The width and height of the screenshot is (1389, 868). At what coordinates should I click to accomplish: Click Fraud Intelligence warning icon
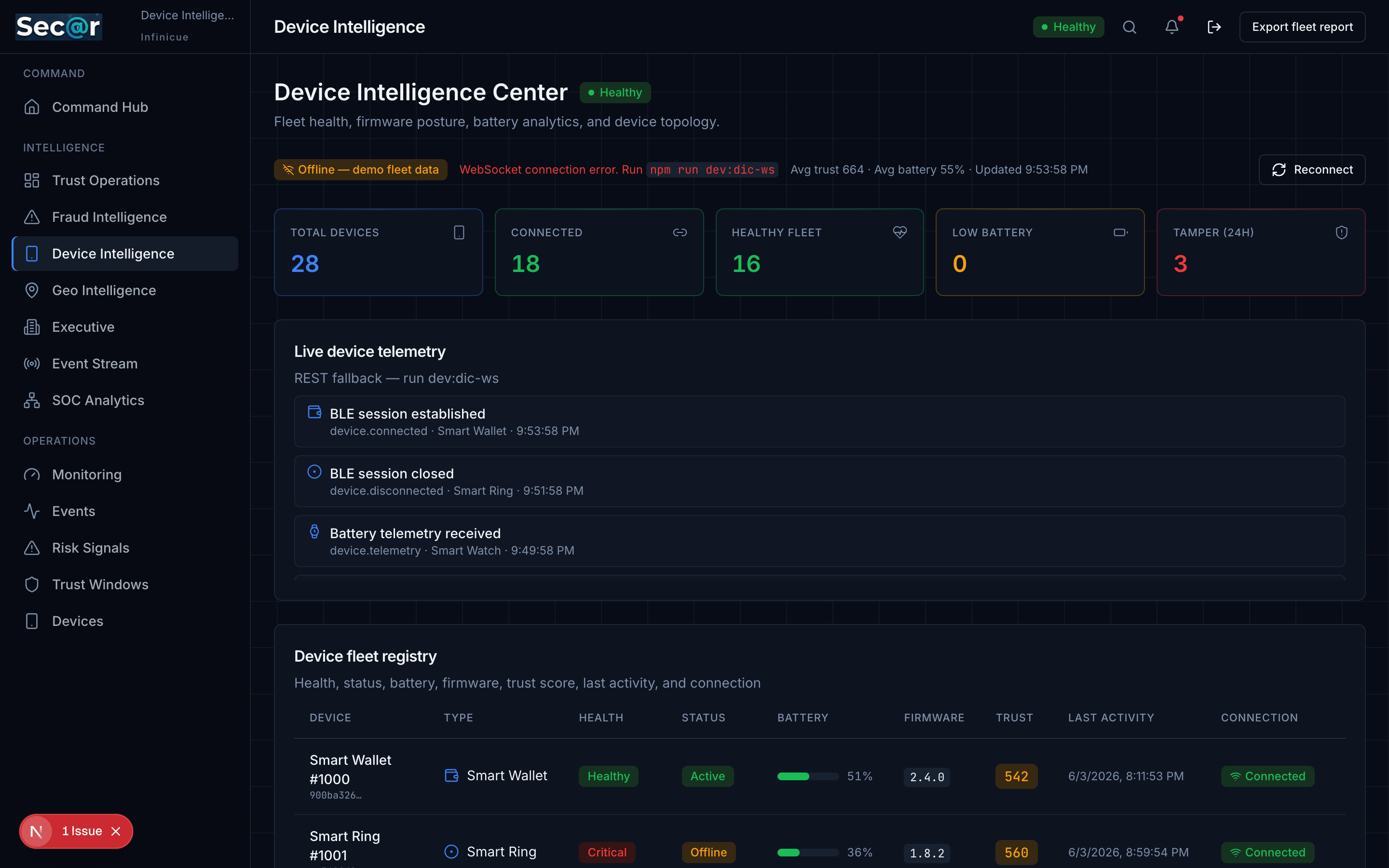click(32, 217)
